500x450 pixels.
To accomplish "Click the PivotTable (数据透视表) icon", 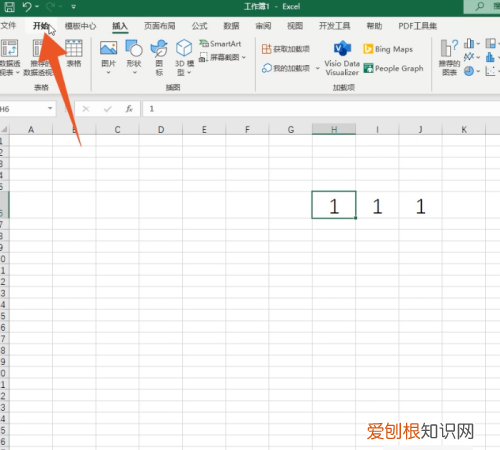I will tap(9, 48).
